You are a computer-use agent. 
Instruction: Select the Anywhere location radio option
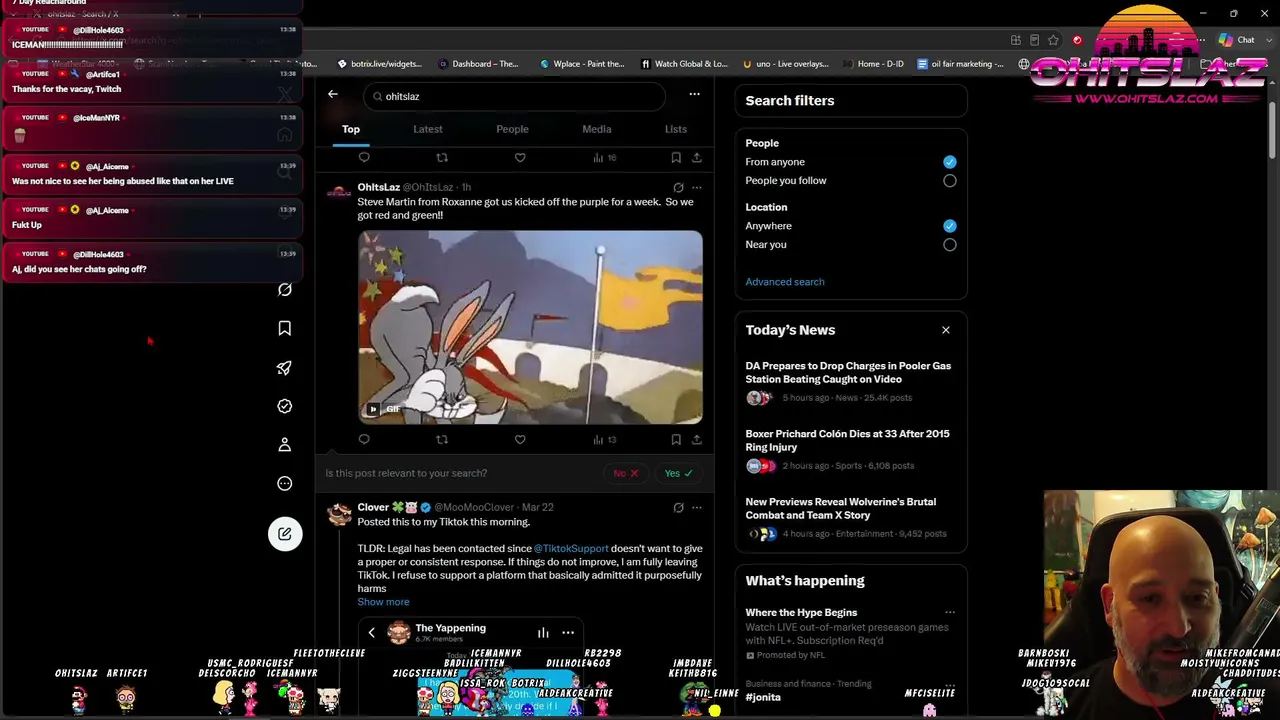949,226
